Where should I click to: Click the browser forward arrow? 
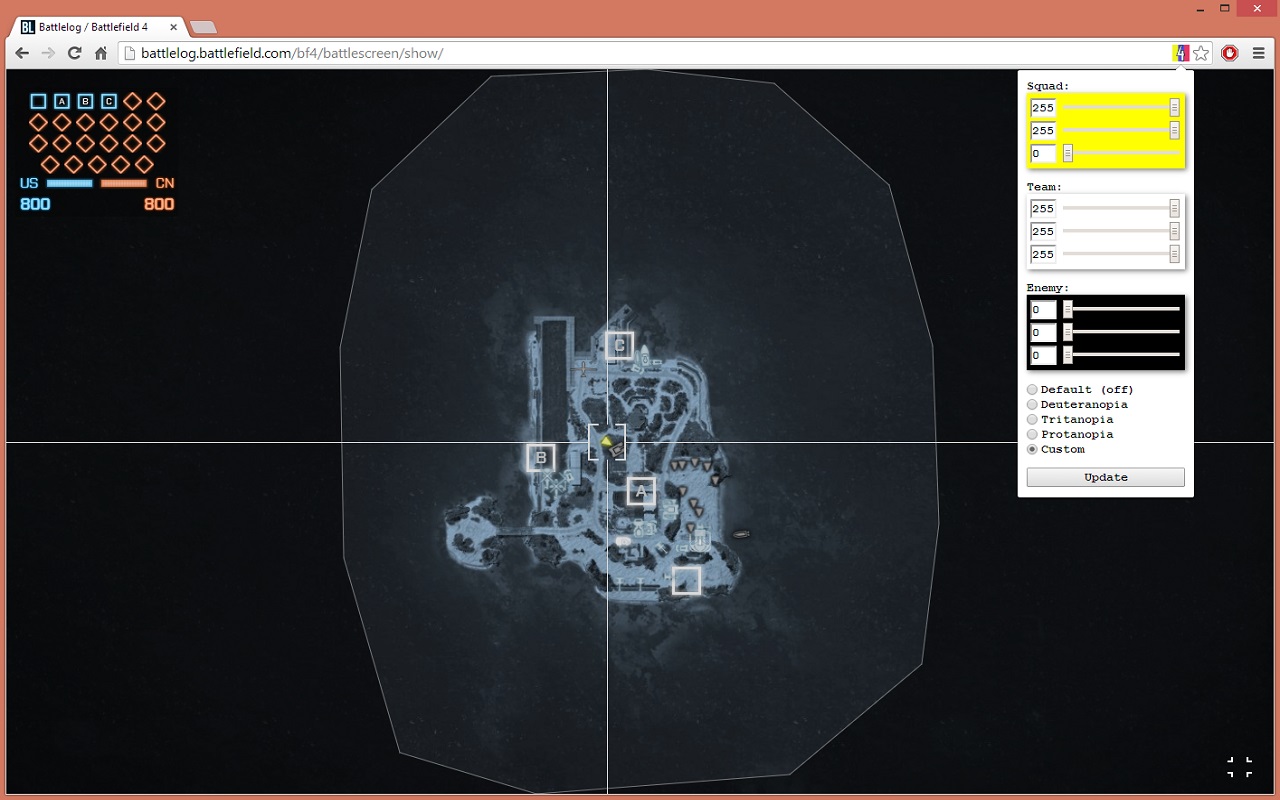coord(48,53)
